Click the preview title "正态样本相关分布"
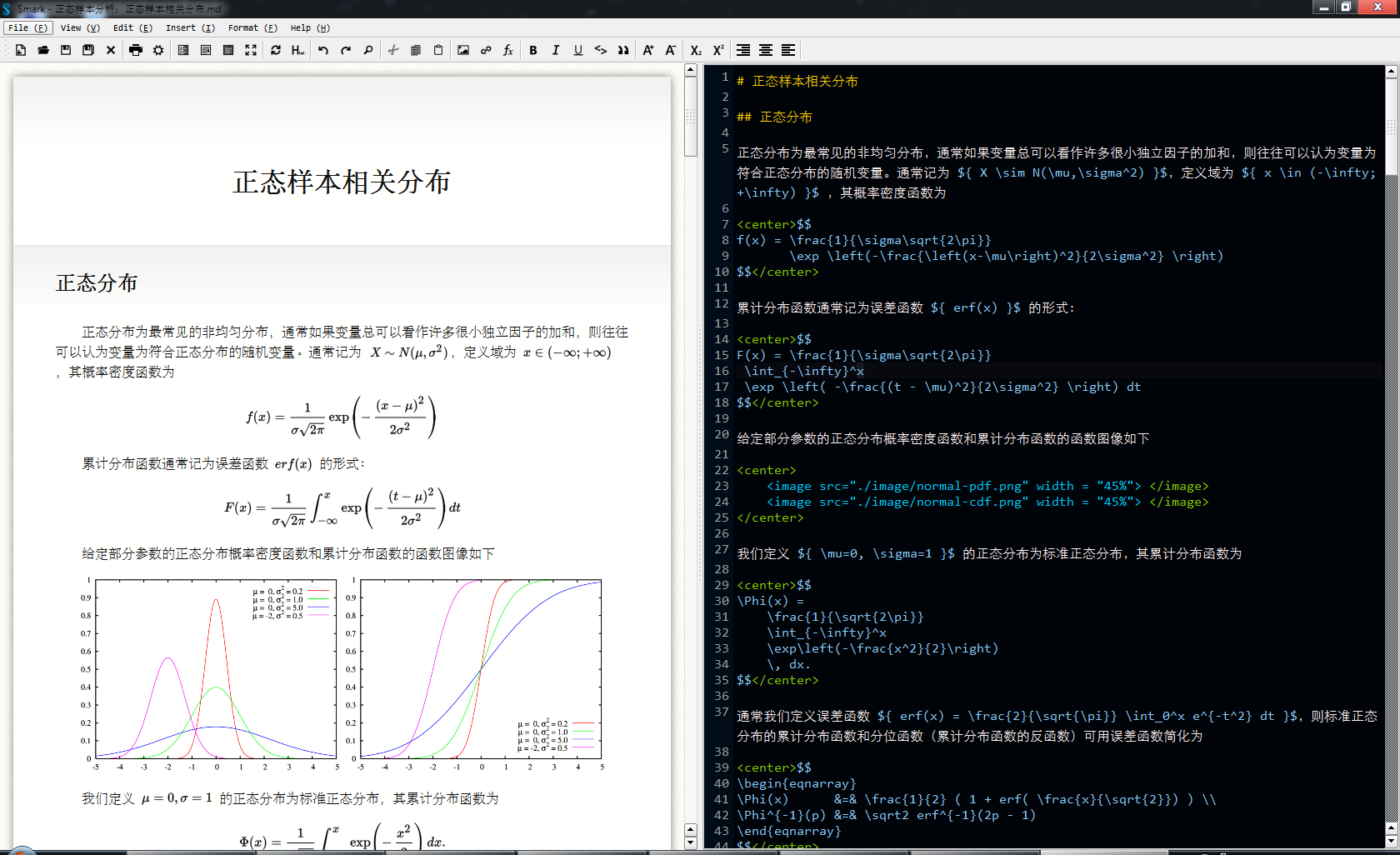 point(342,182)
